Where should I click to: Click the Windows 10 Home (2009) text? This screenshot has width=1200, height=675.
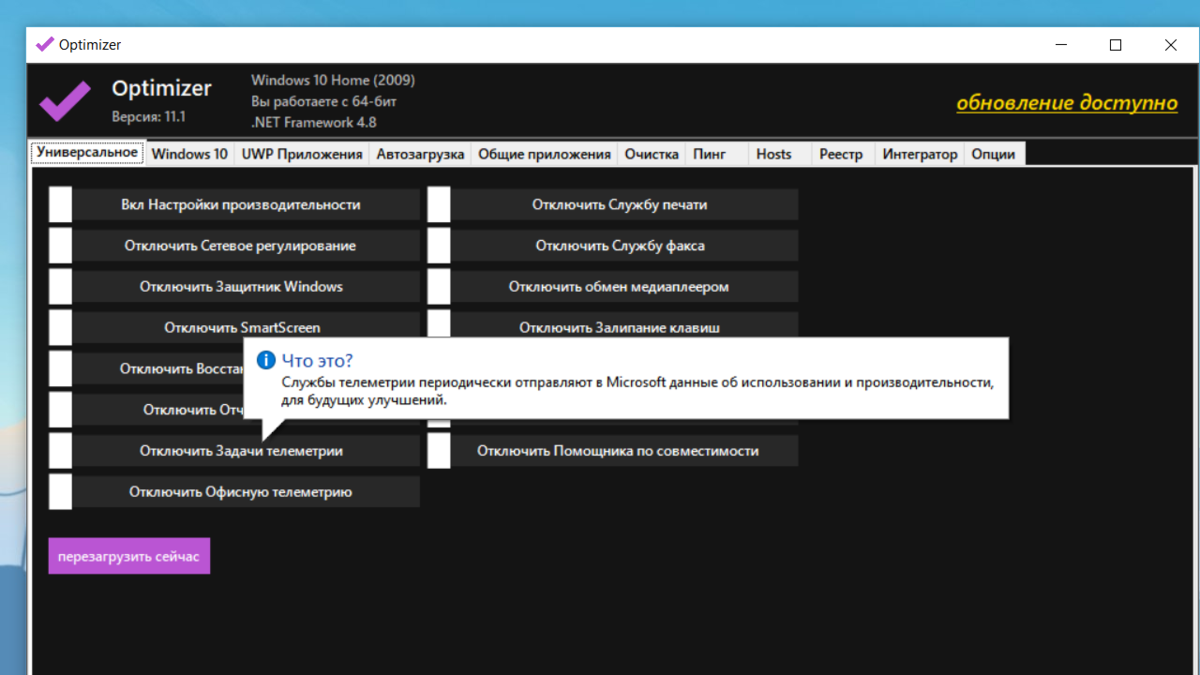333,80
